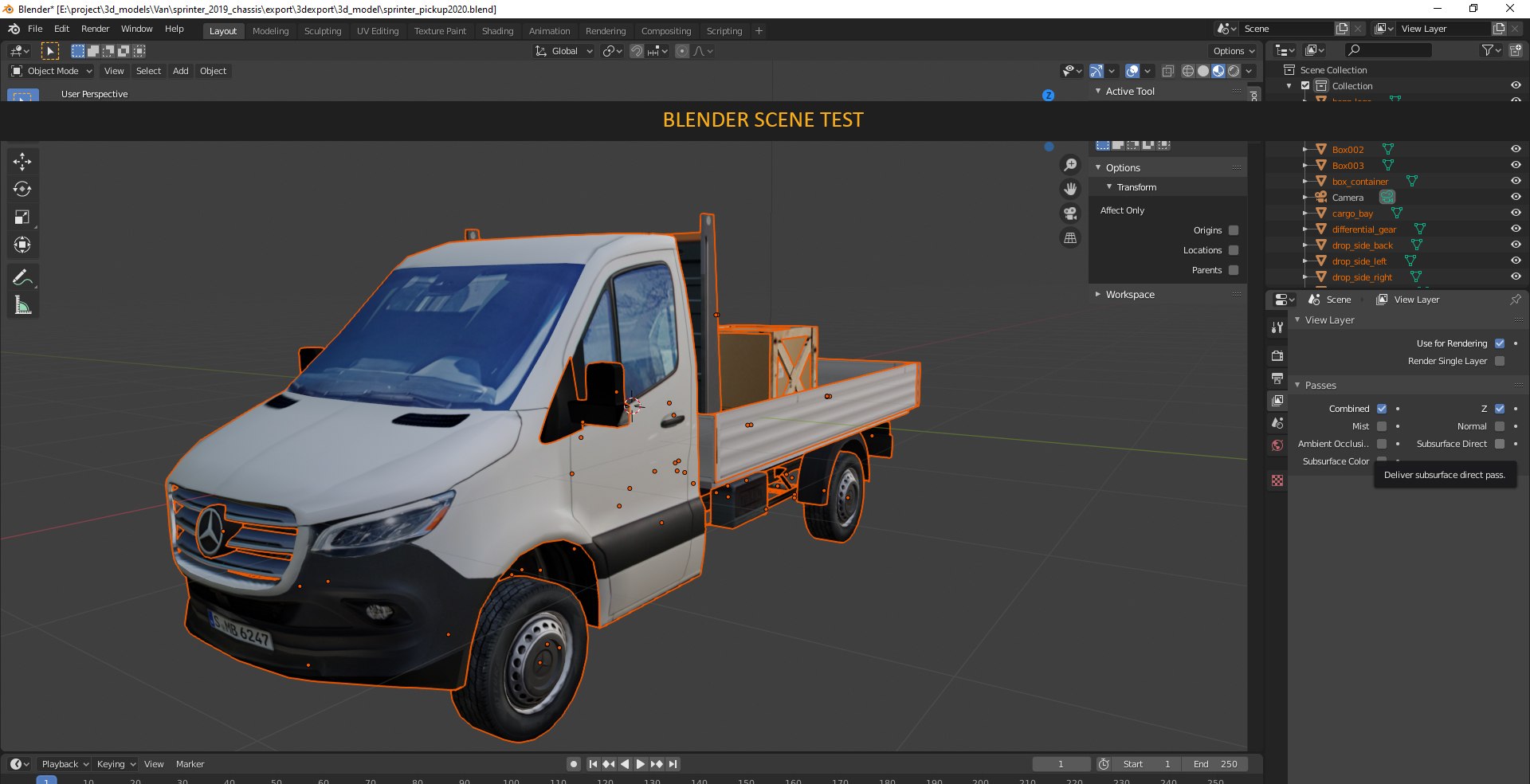Open the Render menu
The image size is (1530, 784).
[x=95, y=29]
